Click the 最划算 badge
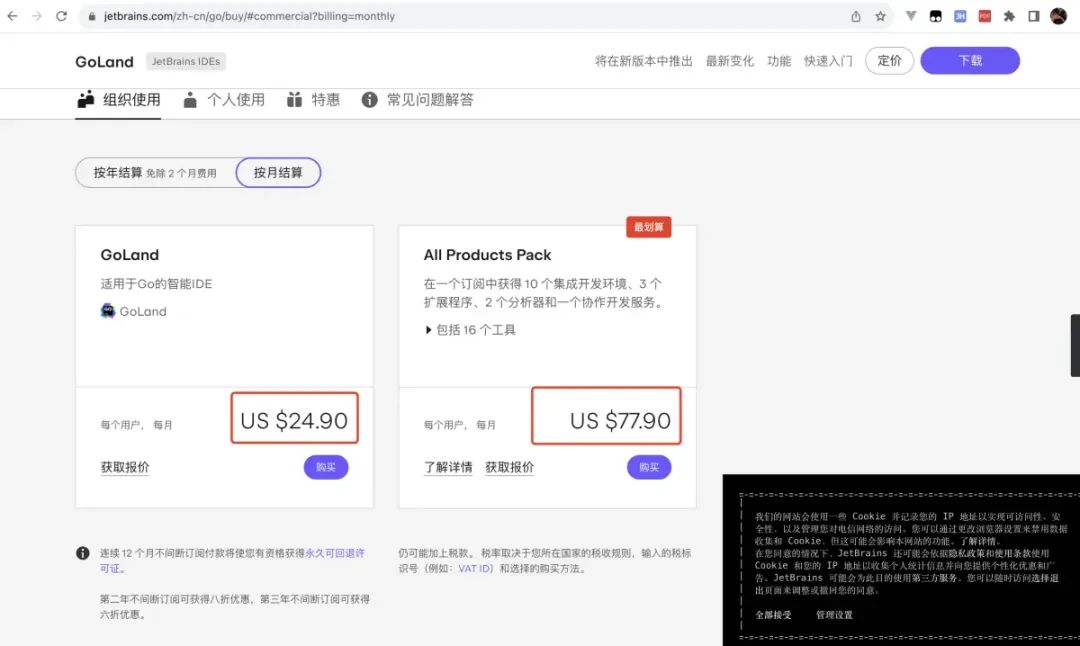1080x646 pixels. click(x=648, y=227)
